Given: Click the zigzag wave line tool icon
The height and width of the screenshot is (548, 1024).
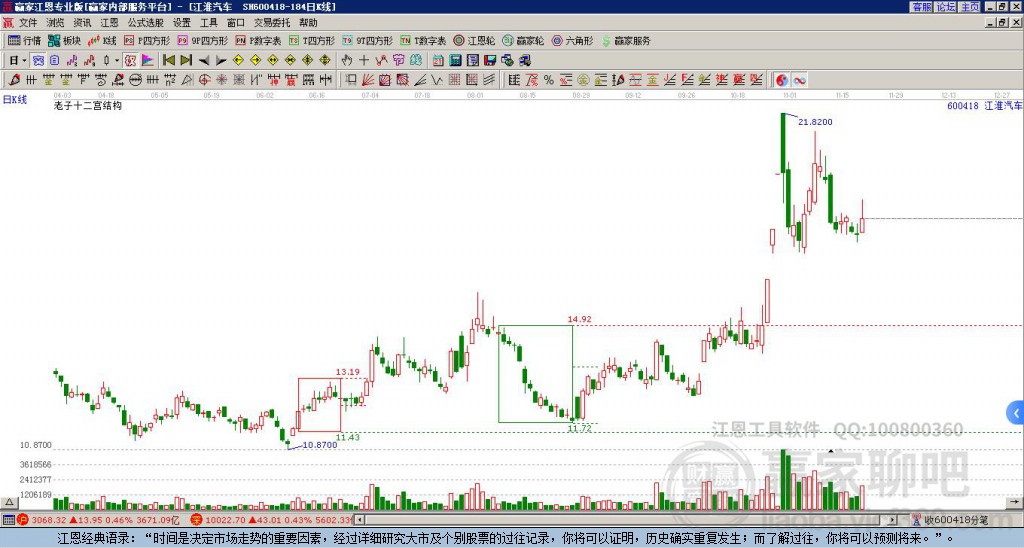Looking at the screenshot, I should 437,80.
